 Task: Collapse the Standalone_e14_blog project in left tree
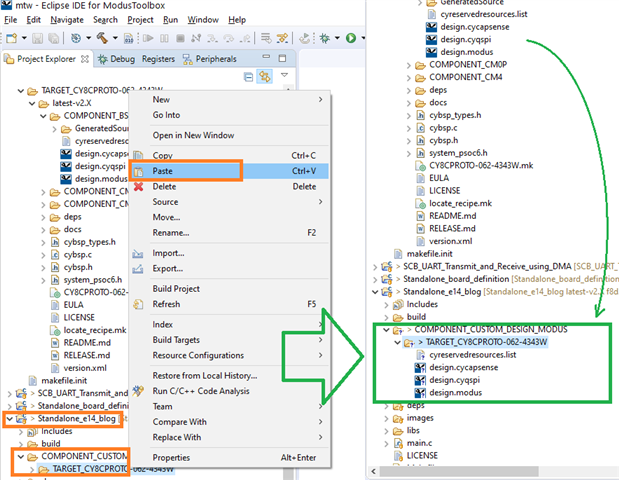(7, 420)
